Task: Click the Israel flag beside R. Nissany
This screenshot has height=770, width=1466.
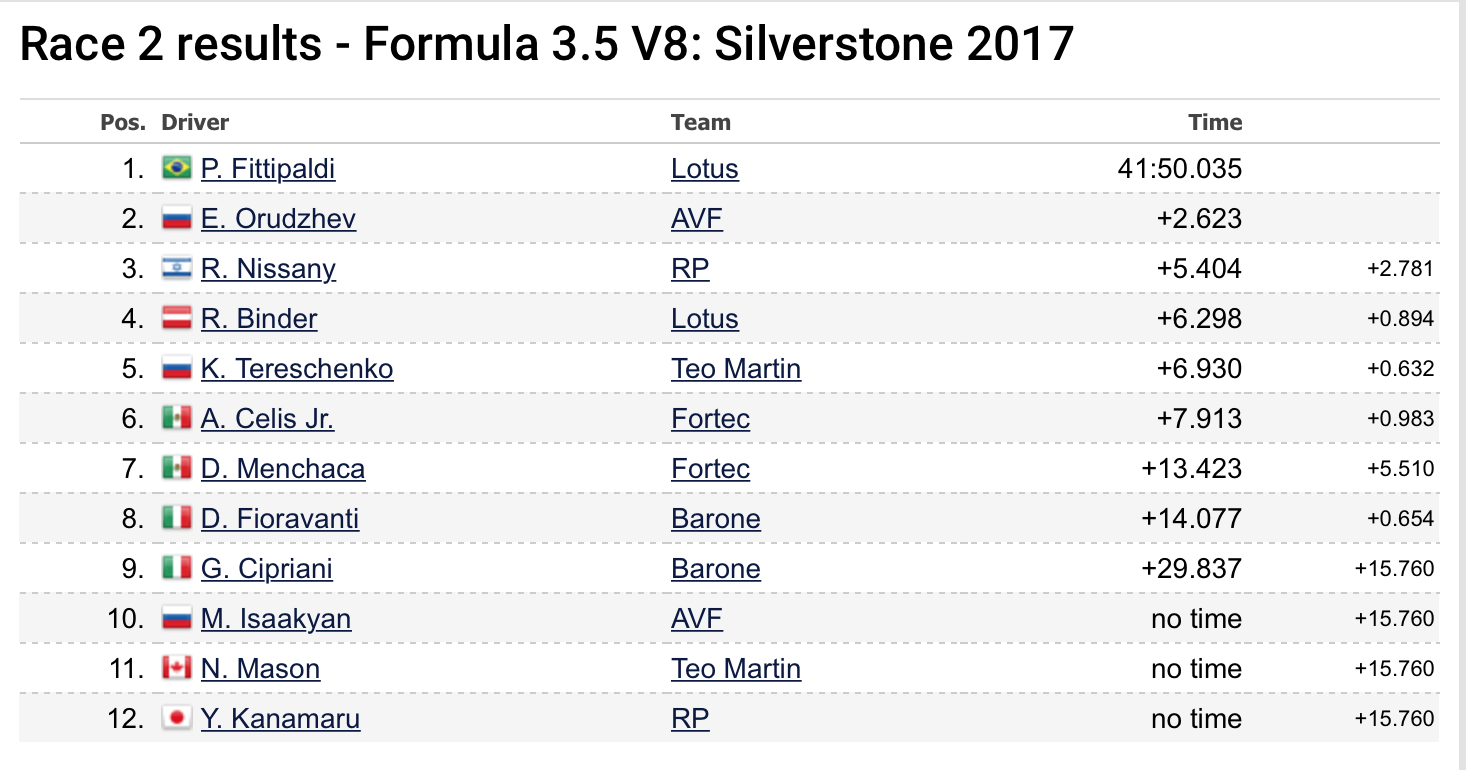Action: click(177, 268)
